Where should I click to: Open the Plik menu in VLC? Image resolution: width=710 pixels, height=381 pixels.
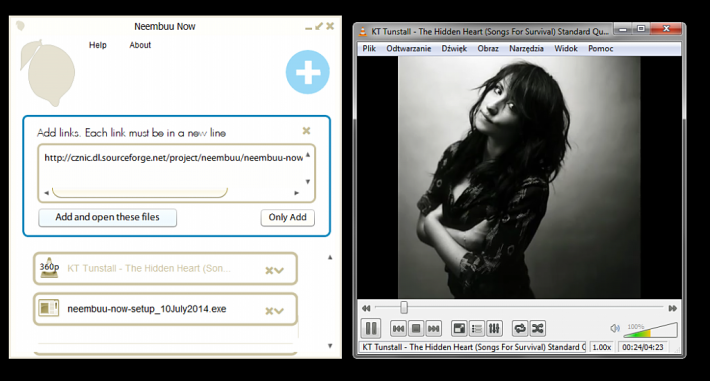[x=369, y=48]
